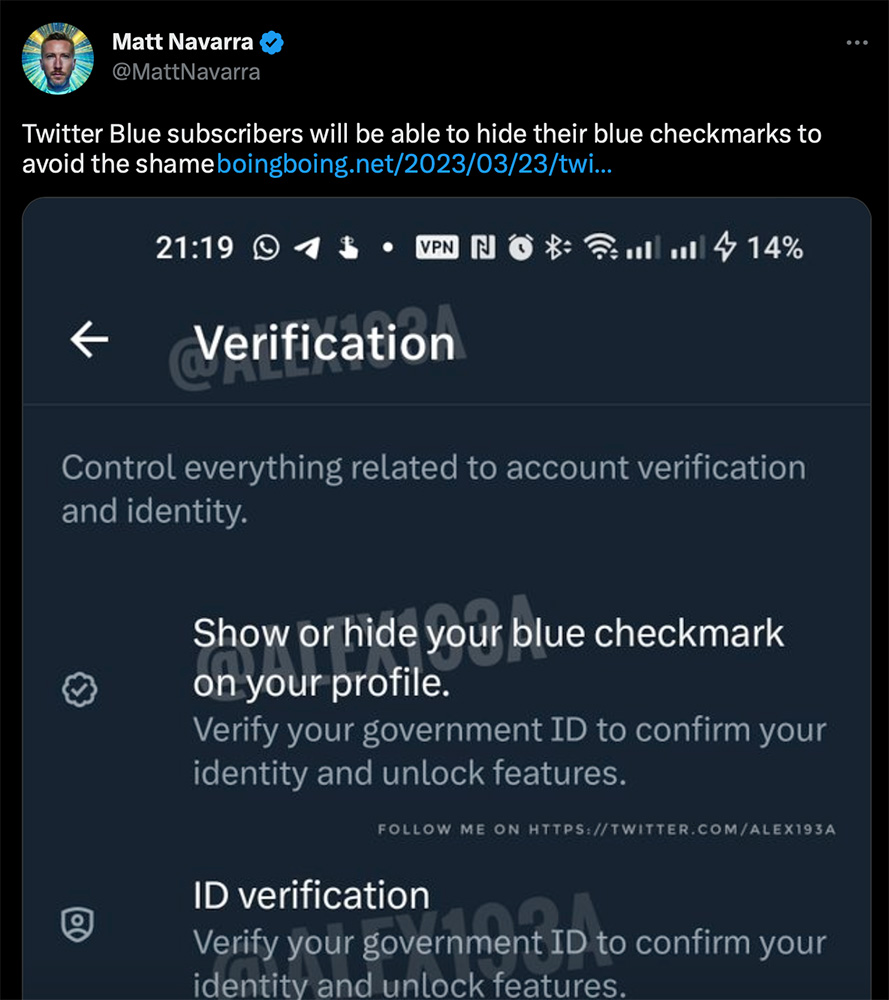This screenshot has width=889, height=1000.
Task: Click the Telegram icon in the phone status bar
Action: pos(307,247)
